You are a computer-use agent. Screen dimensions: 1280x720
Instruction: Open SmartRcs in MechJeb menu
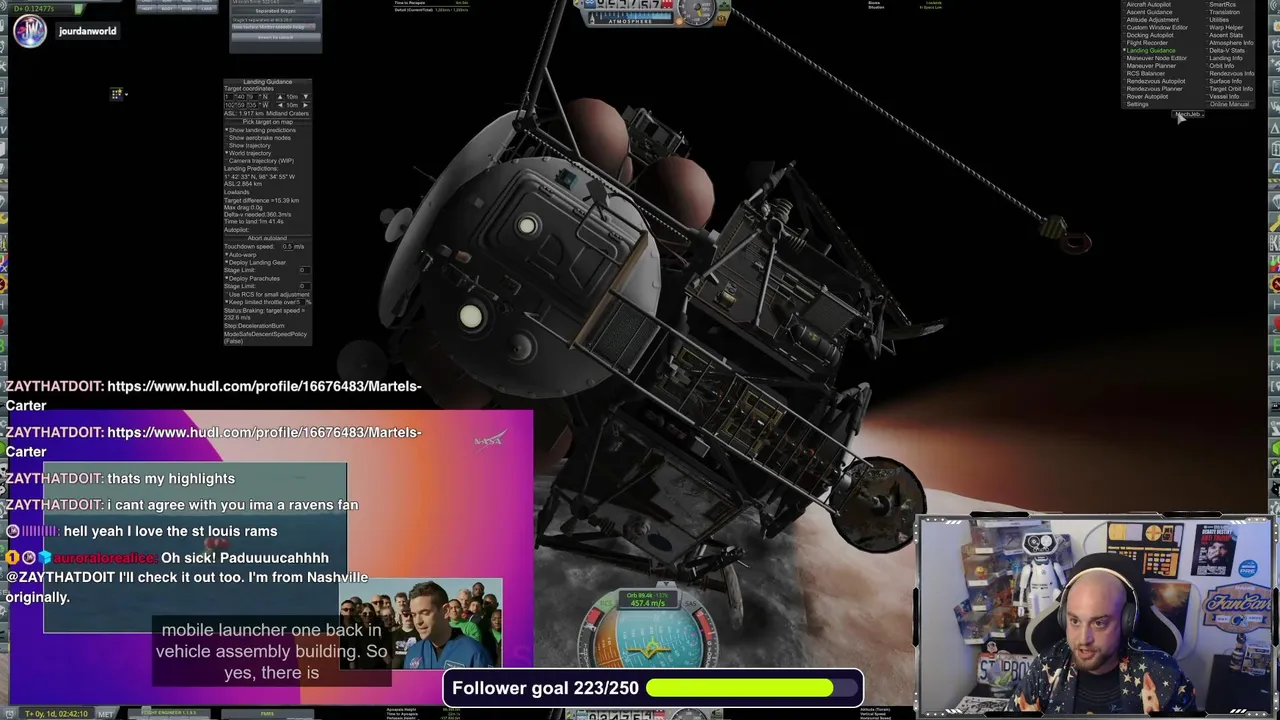click(x=1222, y=5)
